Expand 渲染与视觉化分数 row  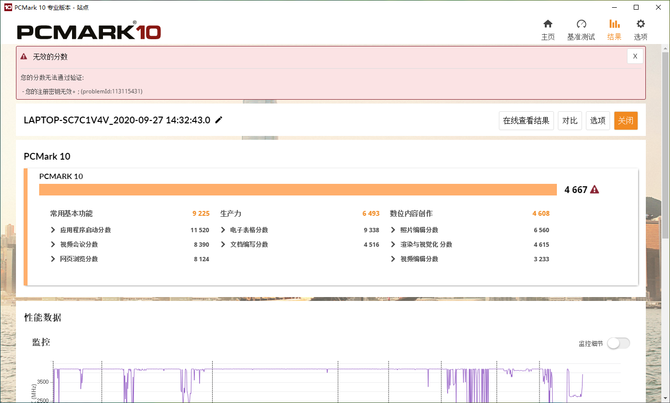pos(393,244)
